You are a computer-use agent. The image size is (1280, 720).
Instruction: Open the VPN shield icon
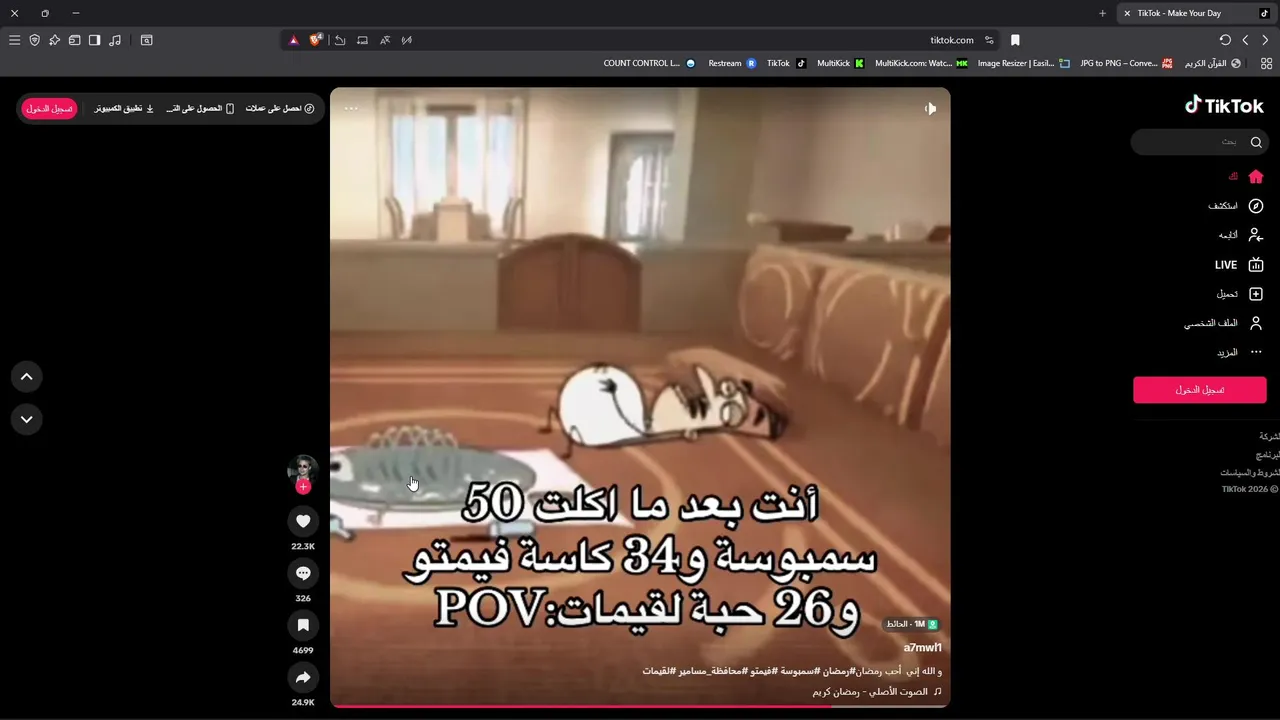(x=34, y=40)
